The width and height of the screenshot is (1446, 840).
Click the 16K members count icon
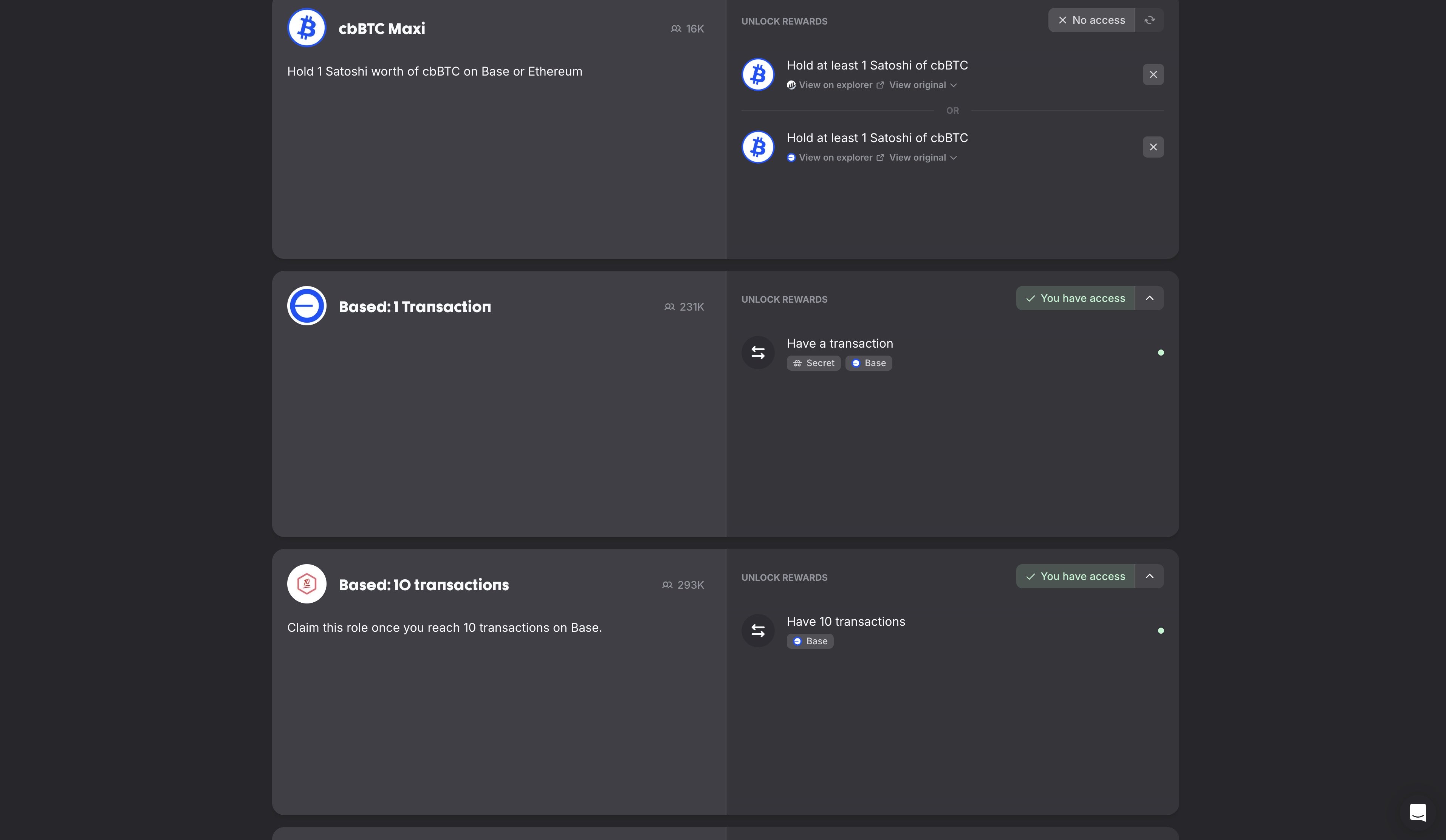(676, 29)
